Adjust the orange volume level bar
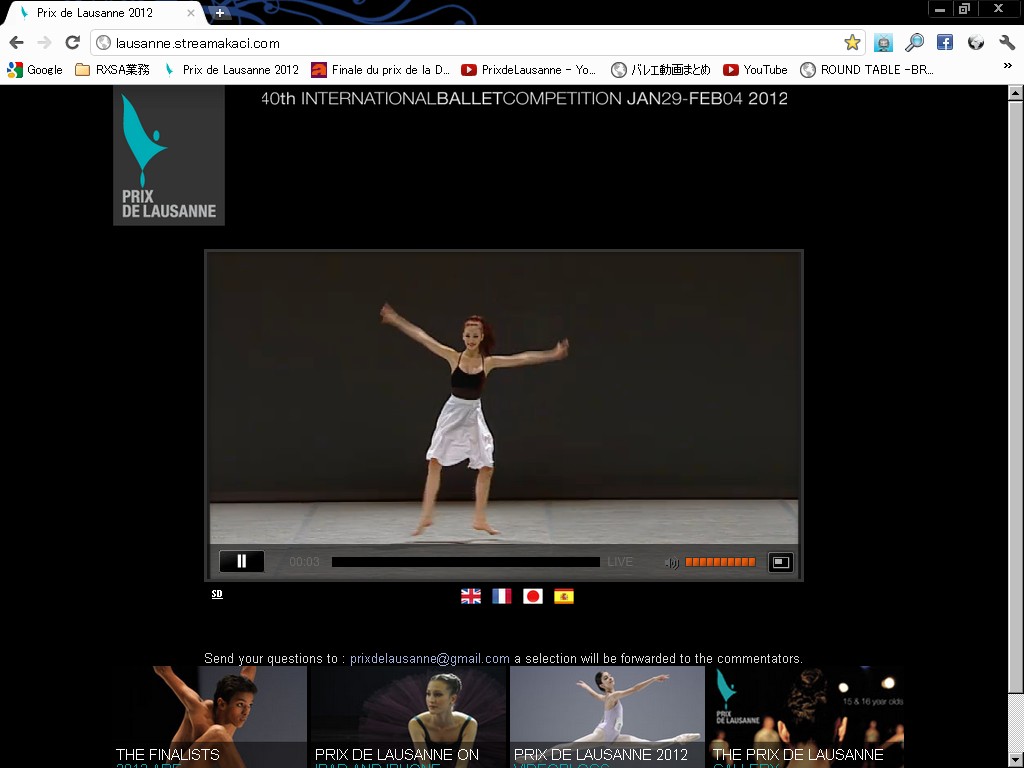The image size is (1024, 768). tap(720, 562)
